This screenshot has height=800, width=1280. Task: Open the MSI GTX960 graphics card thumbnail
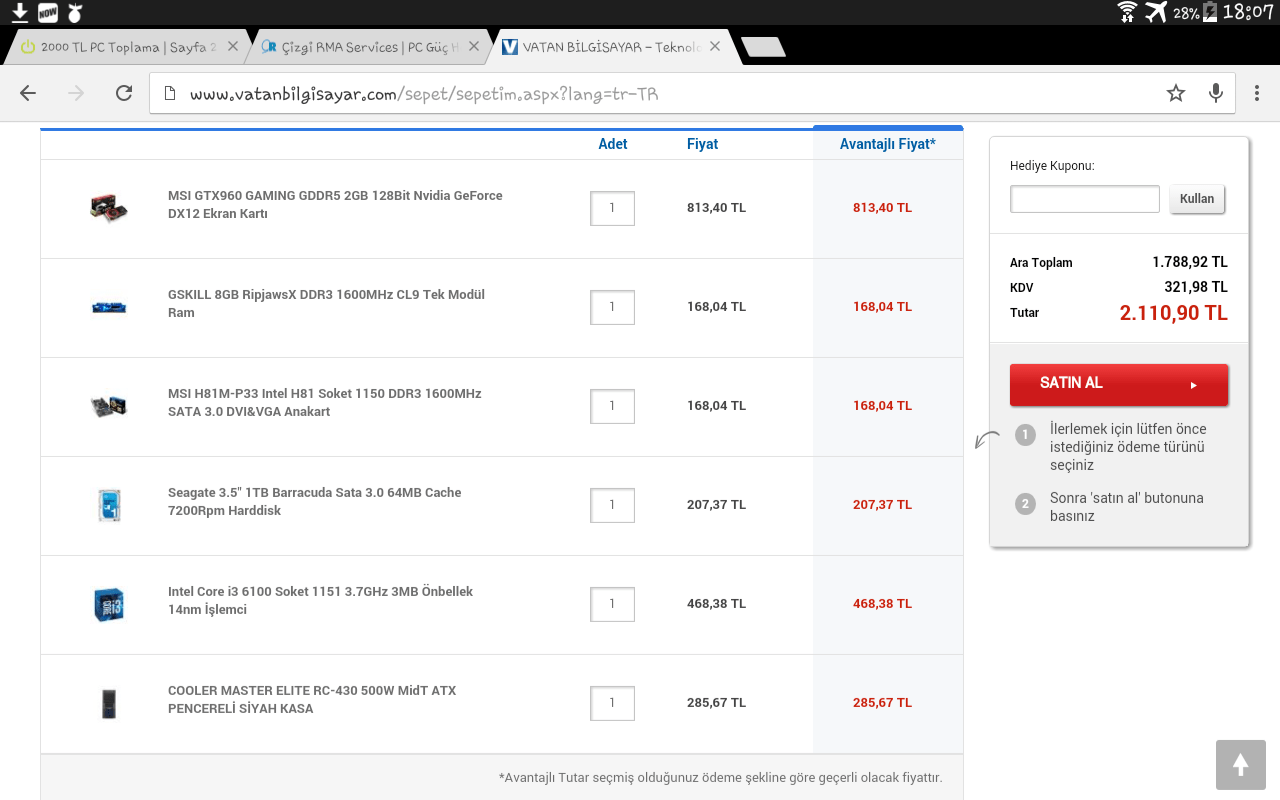(x=109, y=208)
